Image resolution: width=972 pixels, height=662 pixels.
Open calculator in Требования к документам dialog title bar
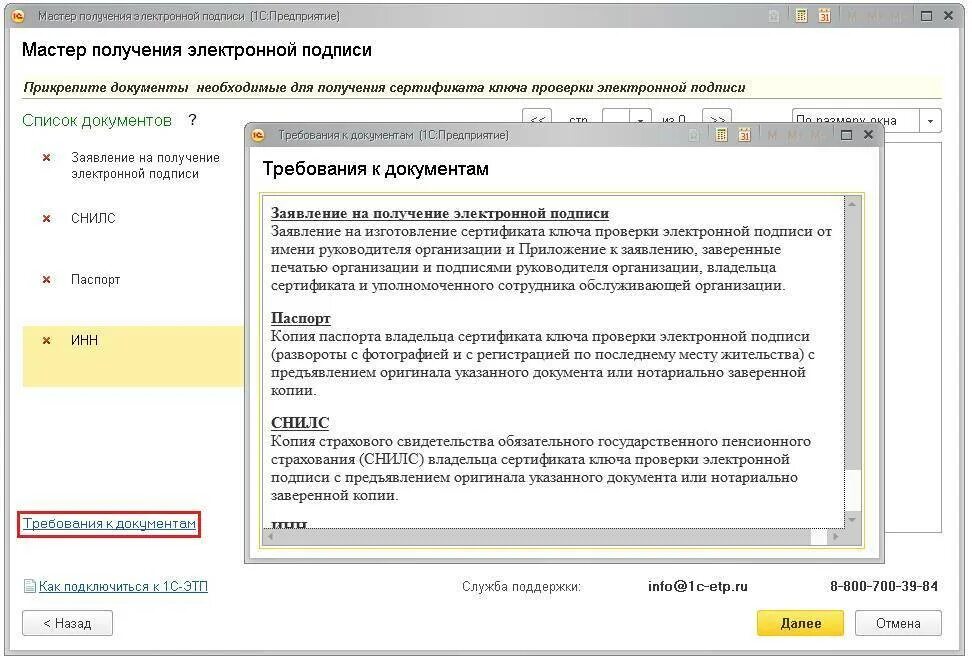click(x=722, y=135)
